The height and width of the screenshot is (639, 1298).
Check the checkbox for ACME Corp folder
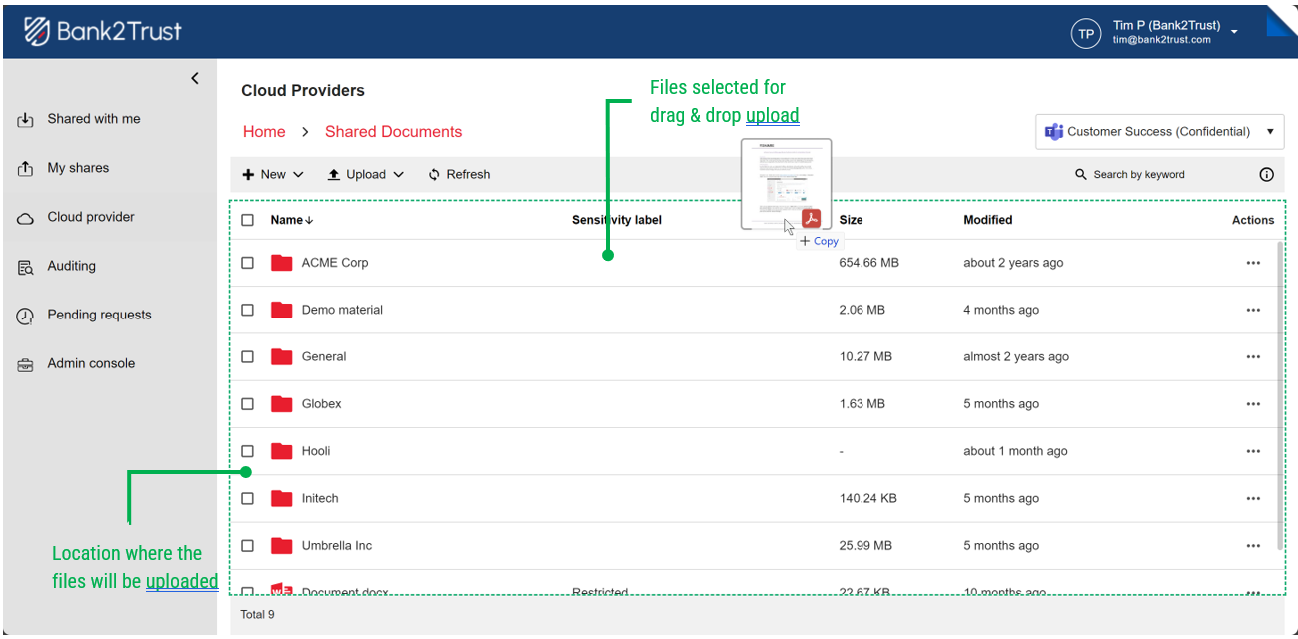[x=247, y=262]
